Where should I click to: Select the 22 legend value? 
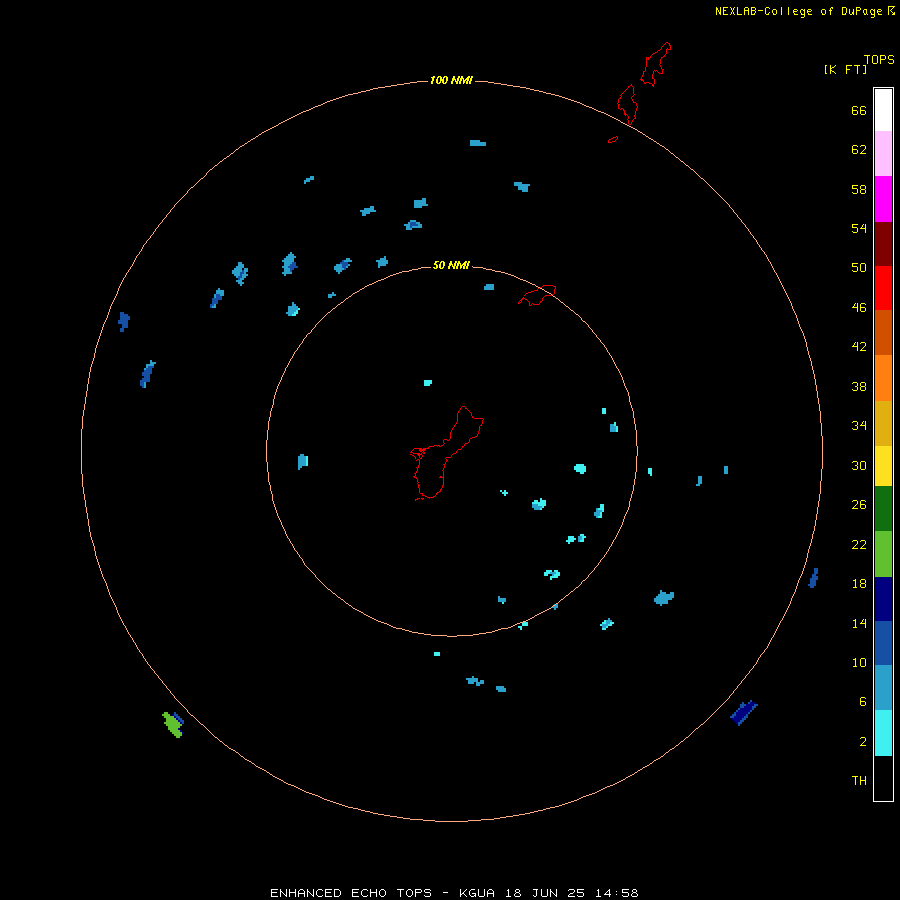coord(859,545)
